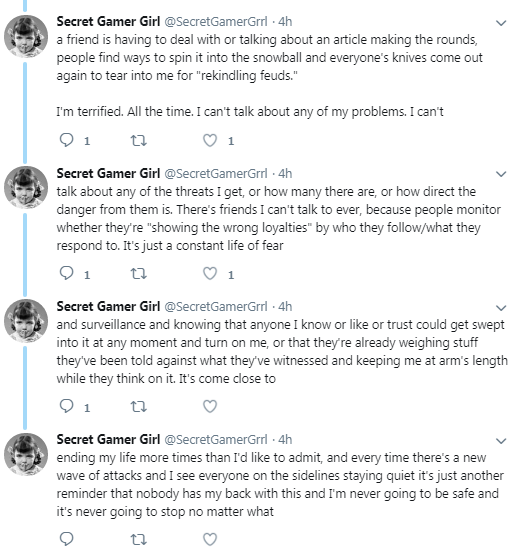Expand more options on second tweet's chevron
Screen dimensions: 517x555
[x=501, y=174]
